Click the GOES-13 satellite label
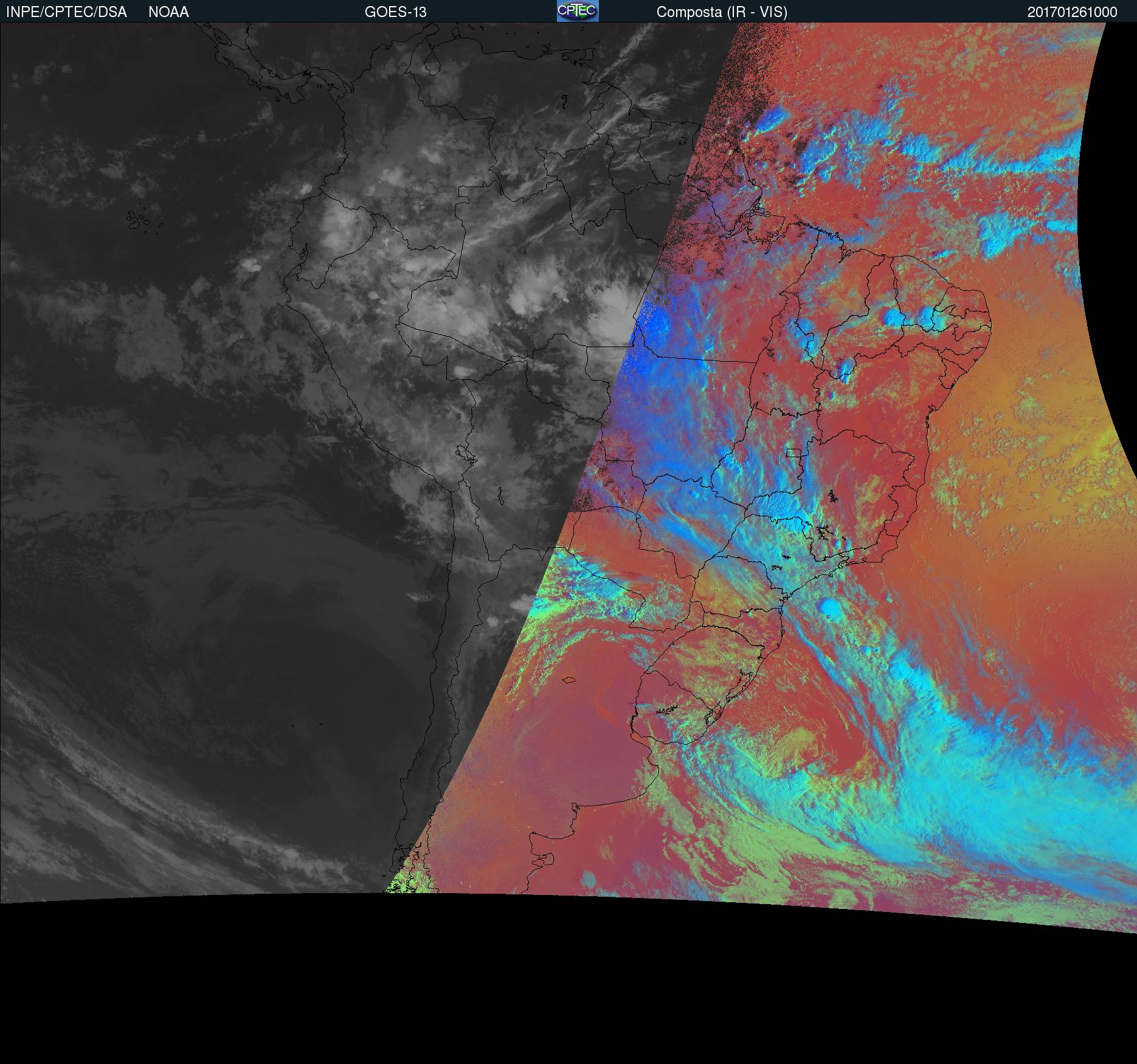This screenshot has width=1137, height=1064. pos(396,12)
